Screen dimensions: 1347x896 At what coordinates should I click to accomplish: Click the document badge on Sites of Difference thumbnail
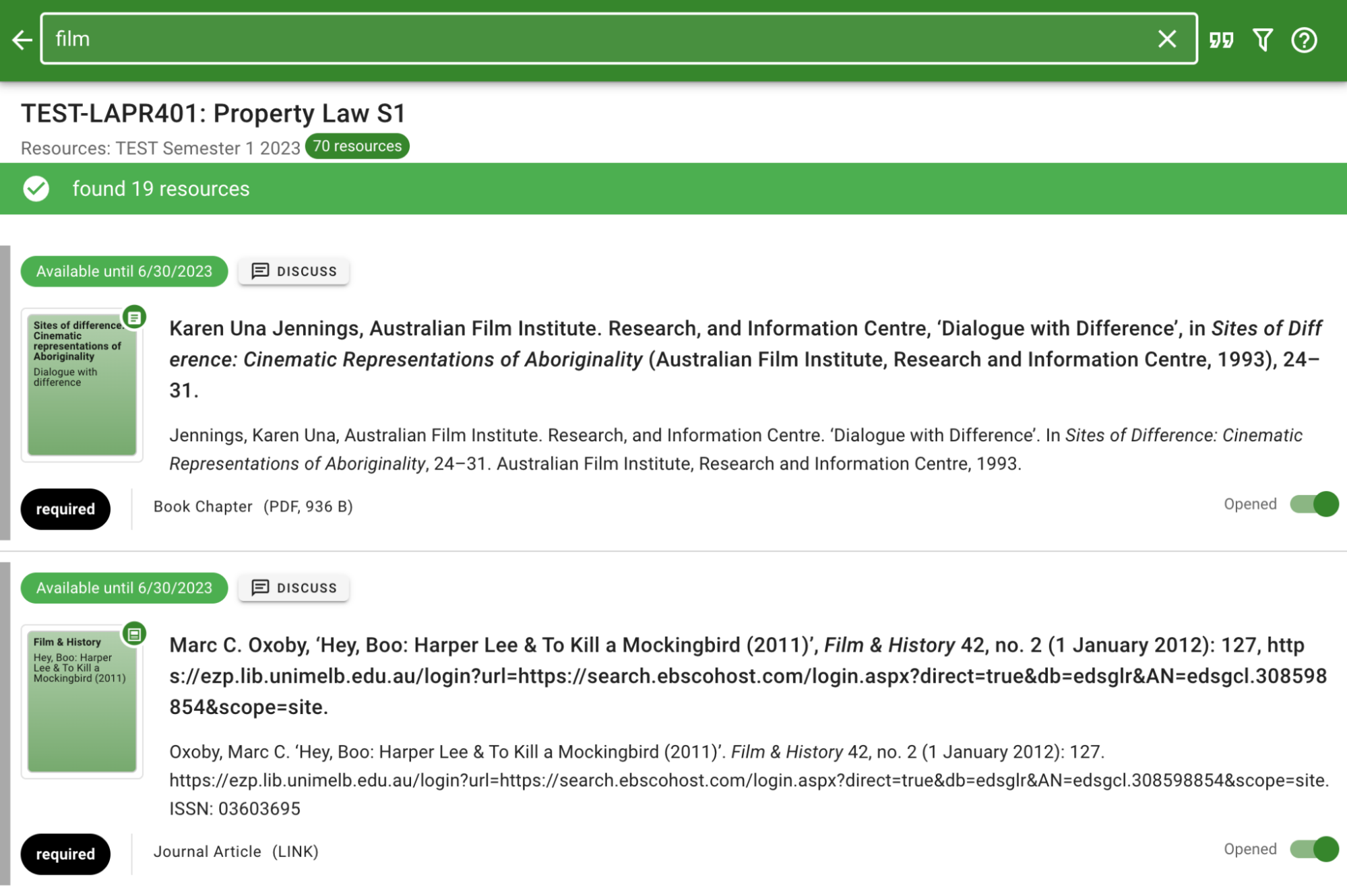(x=135, y=317)
